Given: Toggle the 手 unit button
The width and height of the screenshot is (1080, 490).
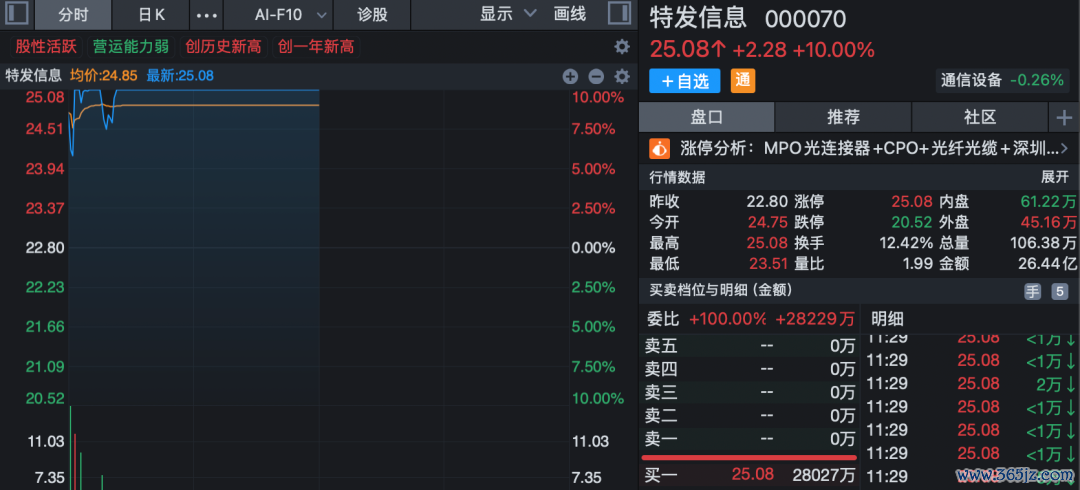Looking at the screenshot, I should click(1032, 292).
